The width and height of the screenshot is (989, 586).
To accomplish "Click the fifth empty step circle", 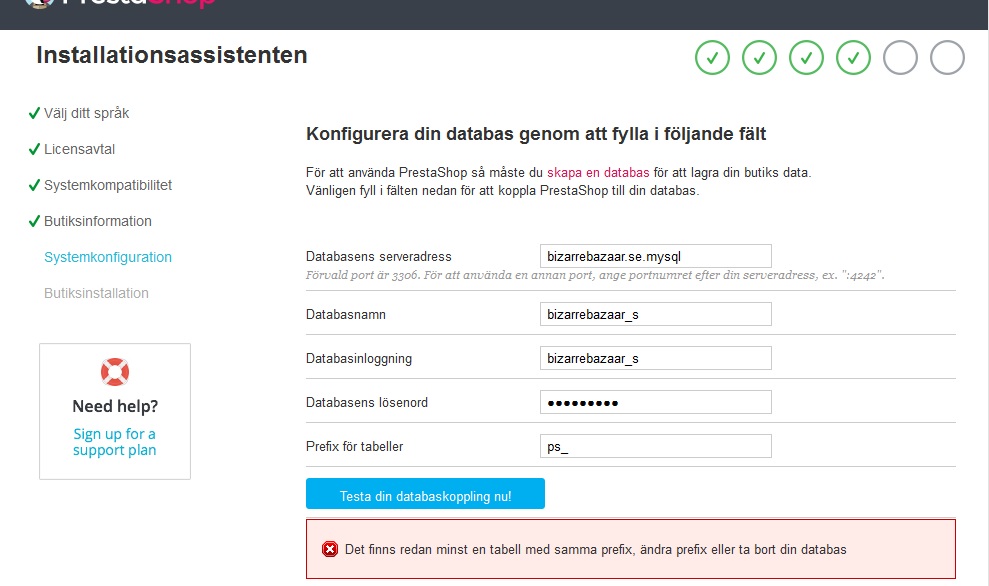I will pyautogui.click(x=900, y=57).
